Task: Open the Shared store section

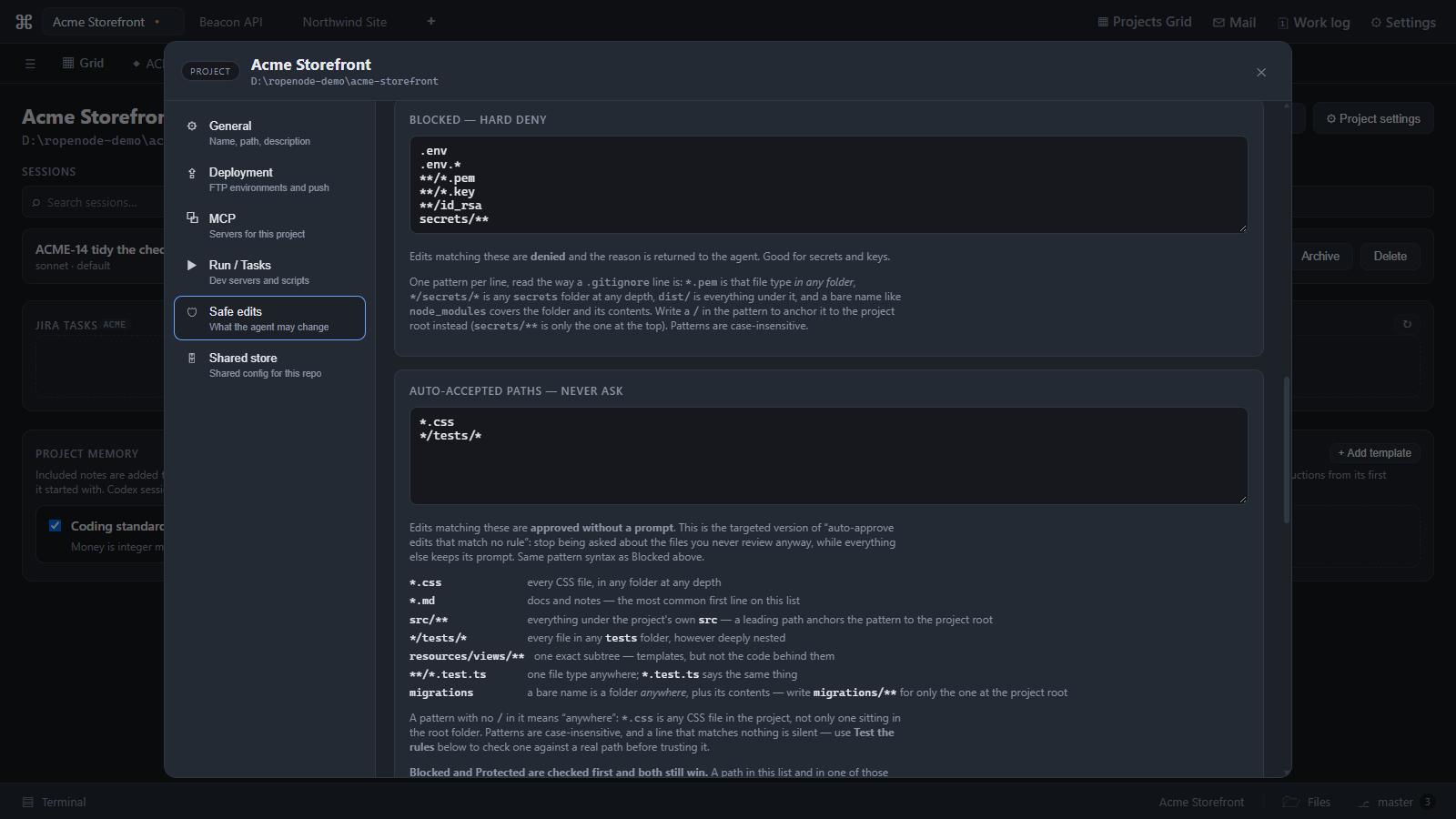Action: [x=270, y=365]
